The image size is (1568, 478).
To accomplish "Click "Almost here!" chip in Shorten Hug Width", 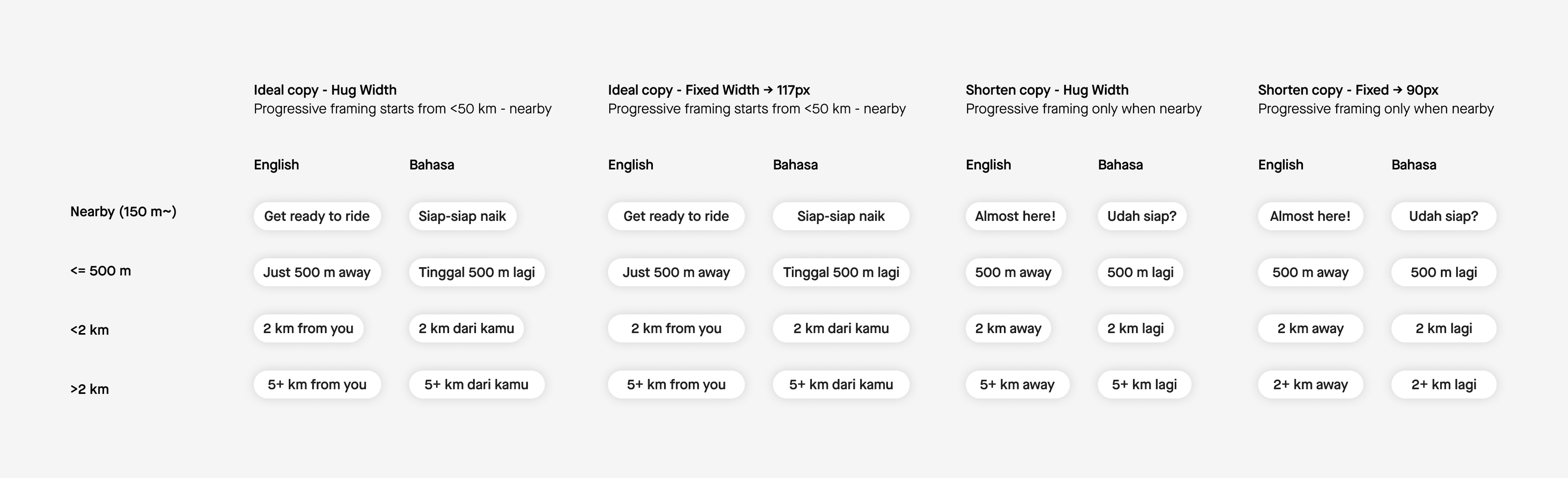I will (1015, 216).
